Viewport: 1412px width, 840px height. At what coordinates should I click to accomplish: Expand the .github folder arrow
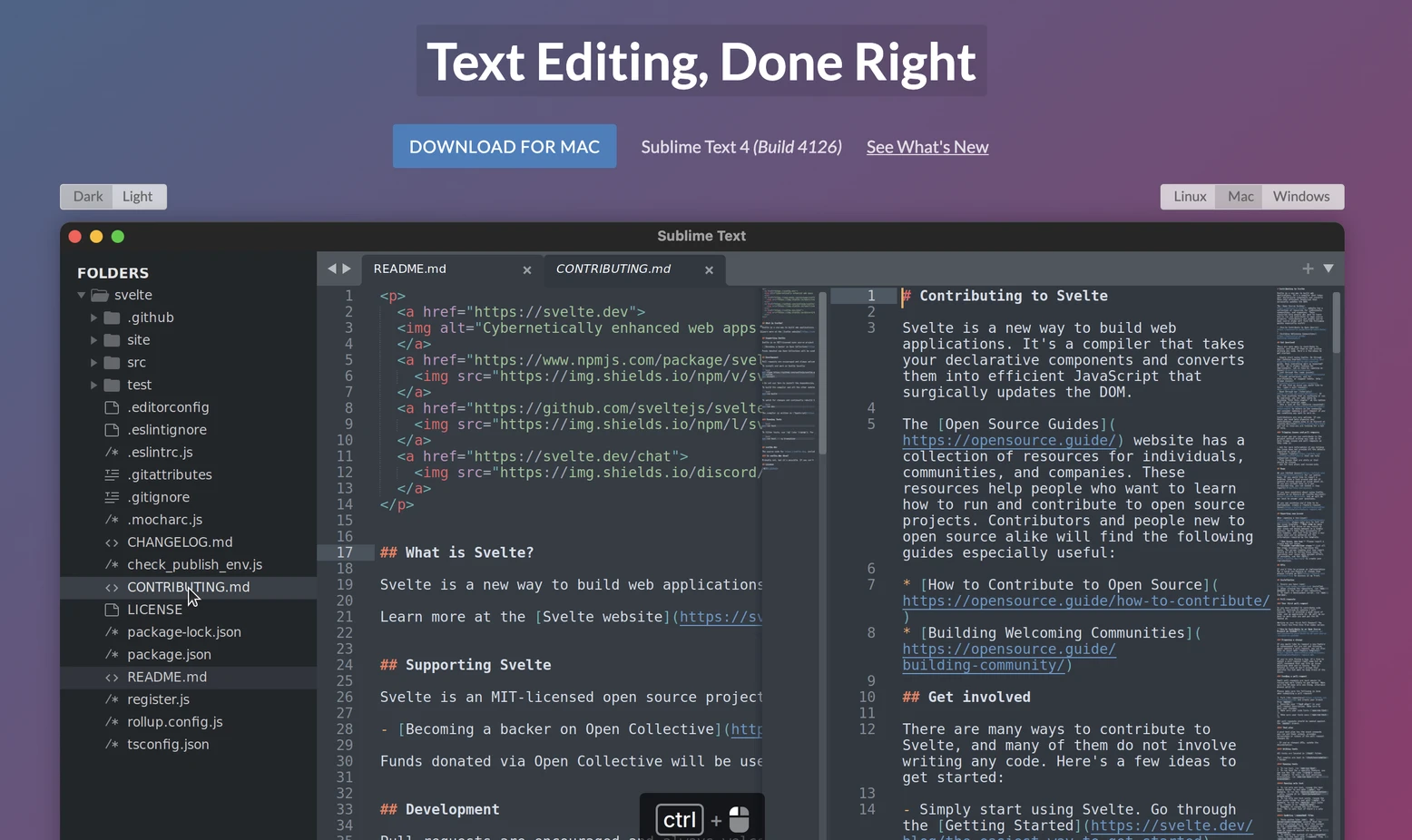[x=93, y=317]
